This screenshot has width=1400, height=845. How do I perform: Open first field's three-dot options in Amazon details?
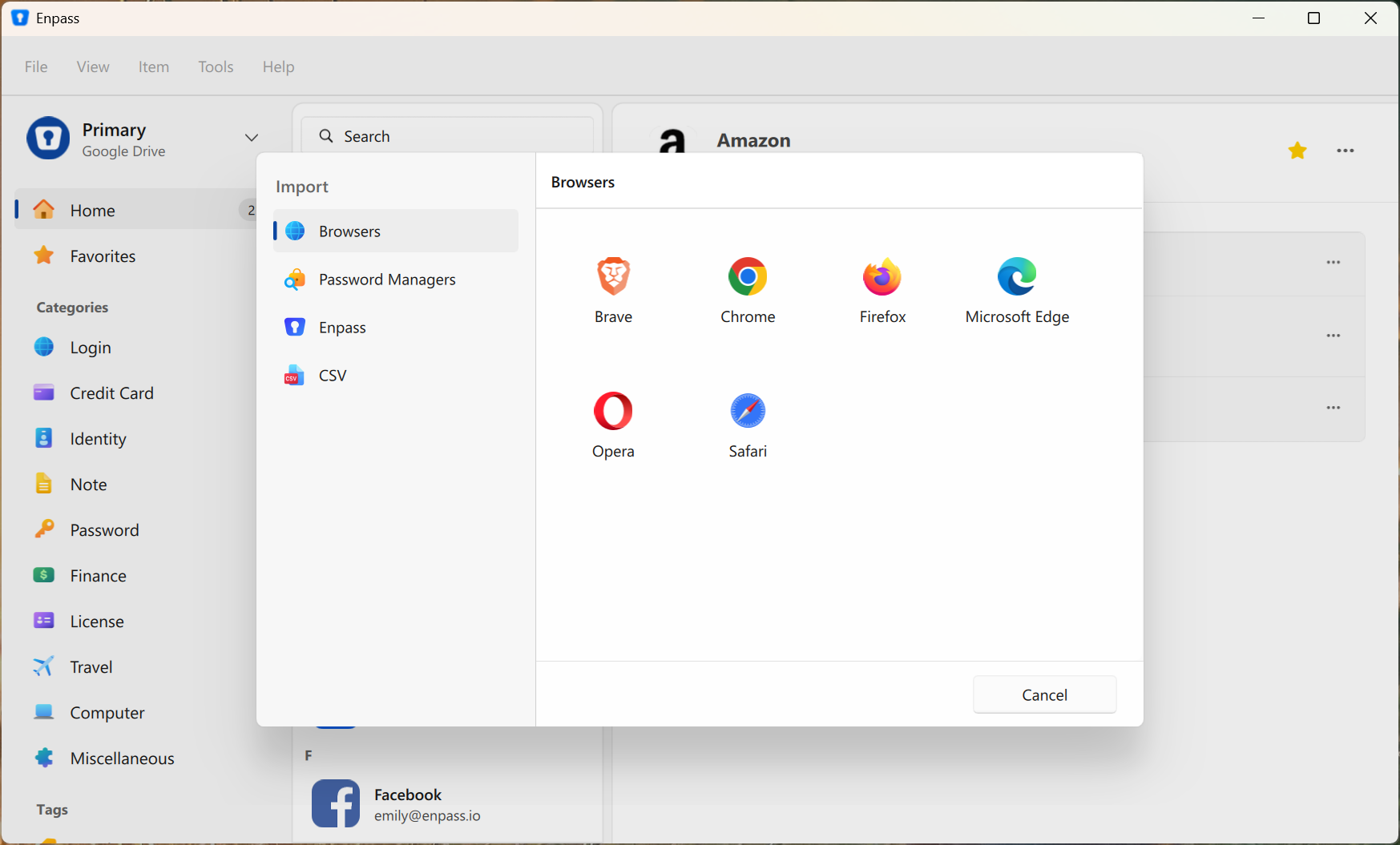1333,262
